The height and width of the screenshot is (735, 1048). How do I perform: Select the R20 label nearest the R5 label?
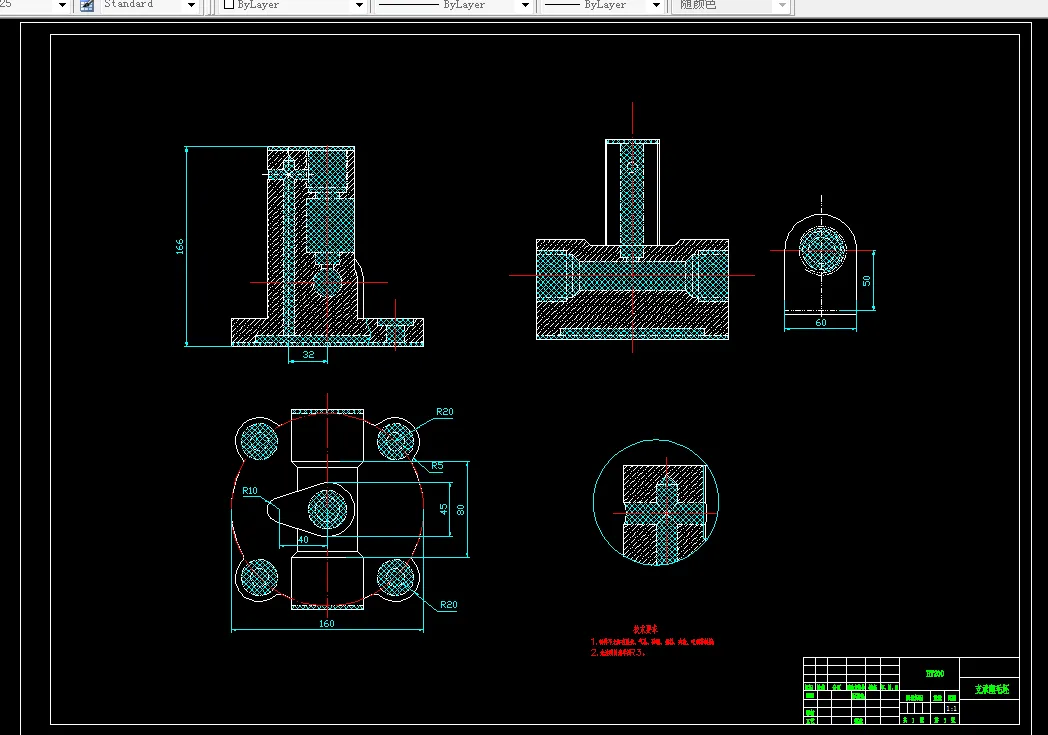444,412
